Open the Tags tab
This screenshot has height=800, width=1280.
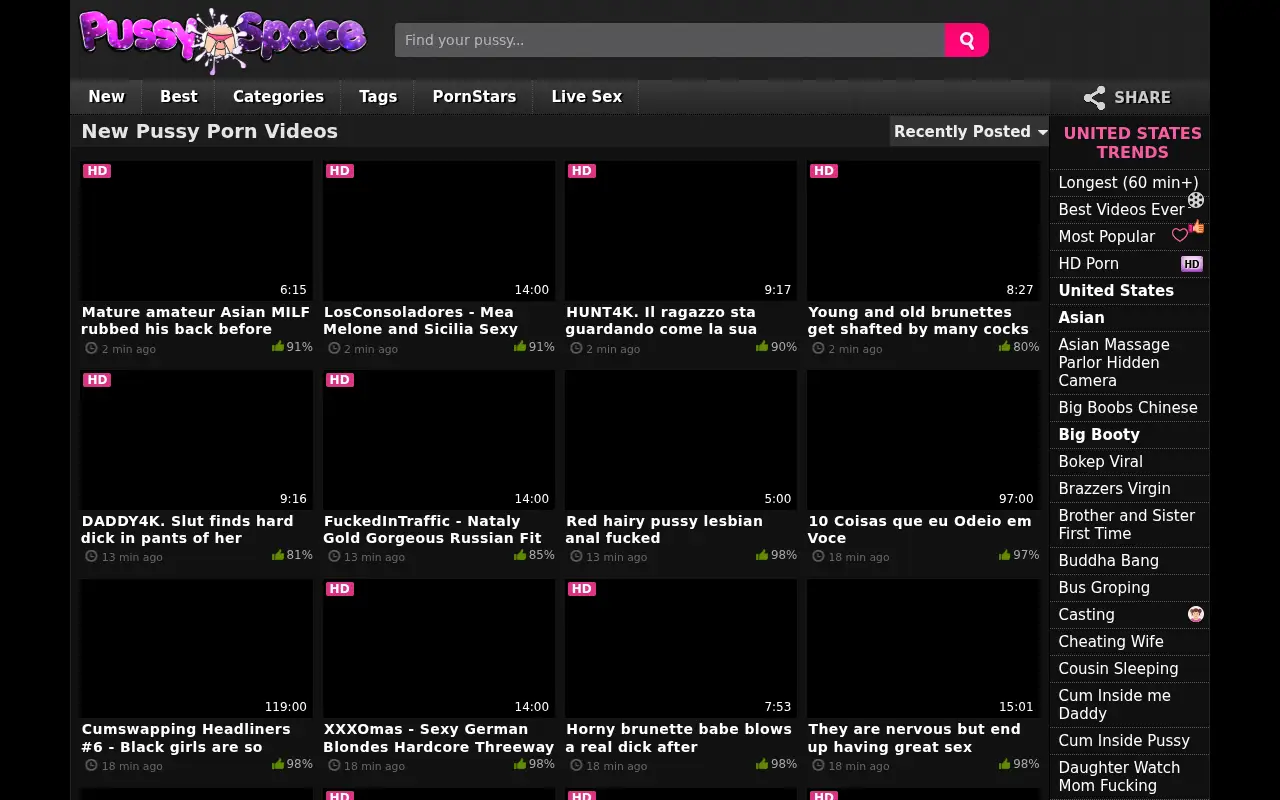tap(378, 97)
